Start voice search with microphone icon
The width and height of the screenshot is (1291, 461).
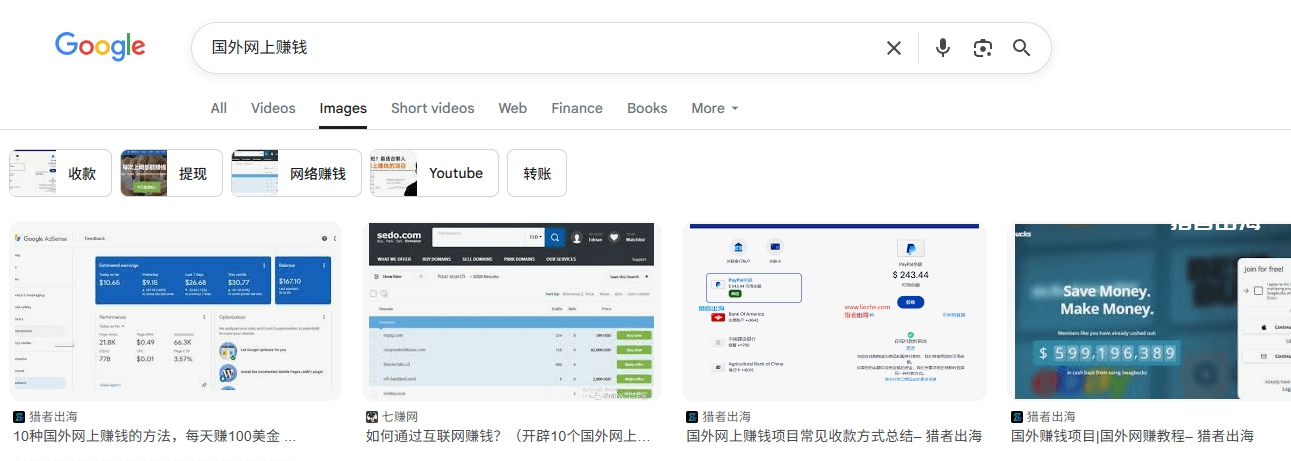[942, 48]
